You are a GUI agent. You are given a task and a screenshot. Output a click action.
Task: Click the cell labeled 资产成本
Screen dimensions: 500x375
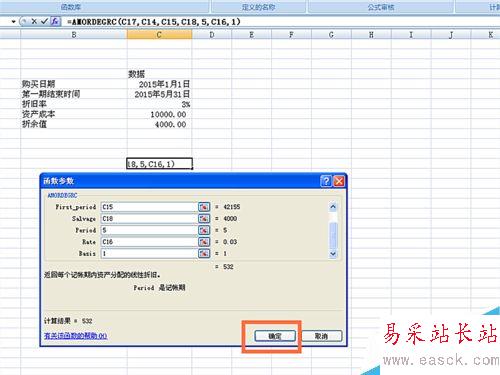[74, 114]
